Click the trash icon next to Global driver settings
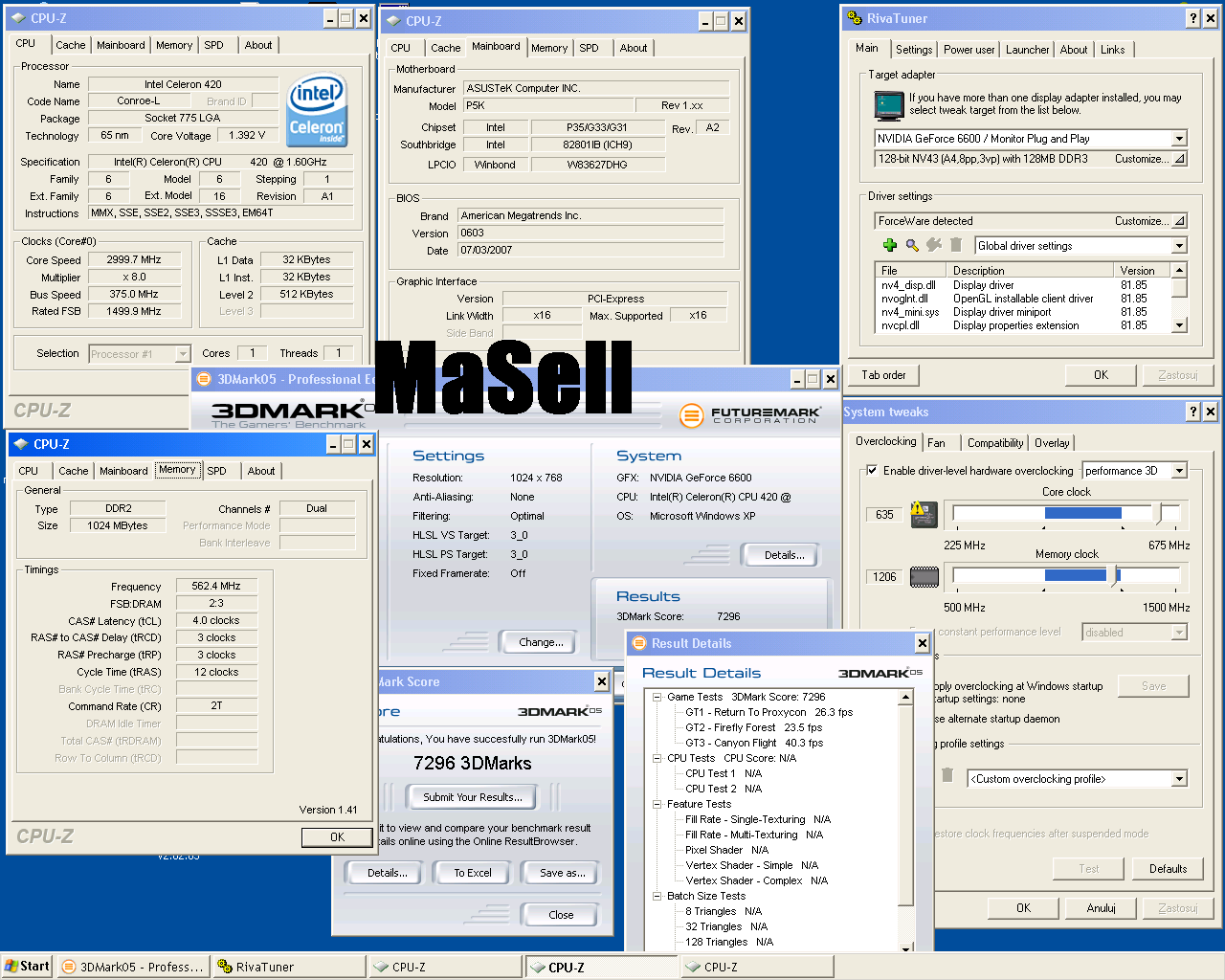 [x=955, y=245]
